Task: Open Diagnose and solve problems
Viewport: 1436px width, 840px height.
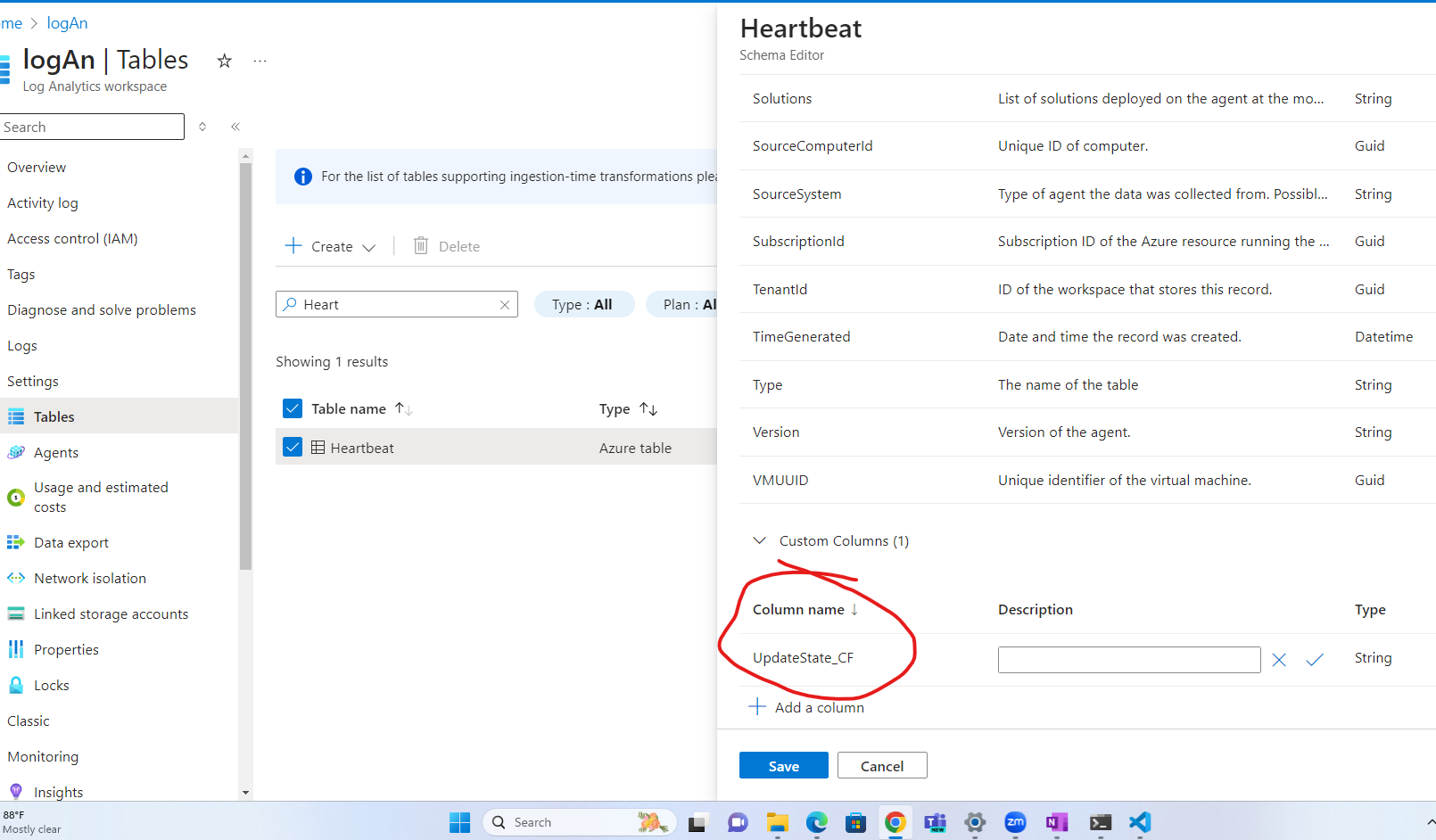Action: click(102, 309)
